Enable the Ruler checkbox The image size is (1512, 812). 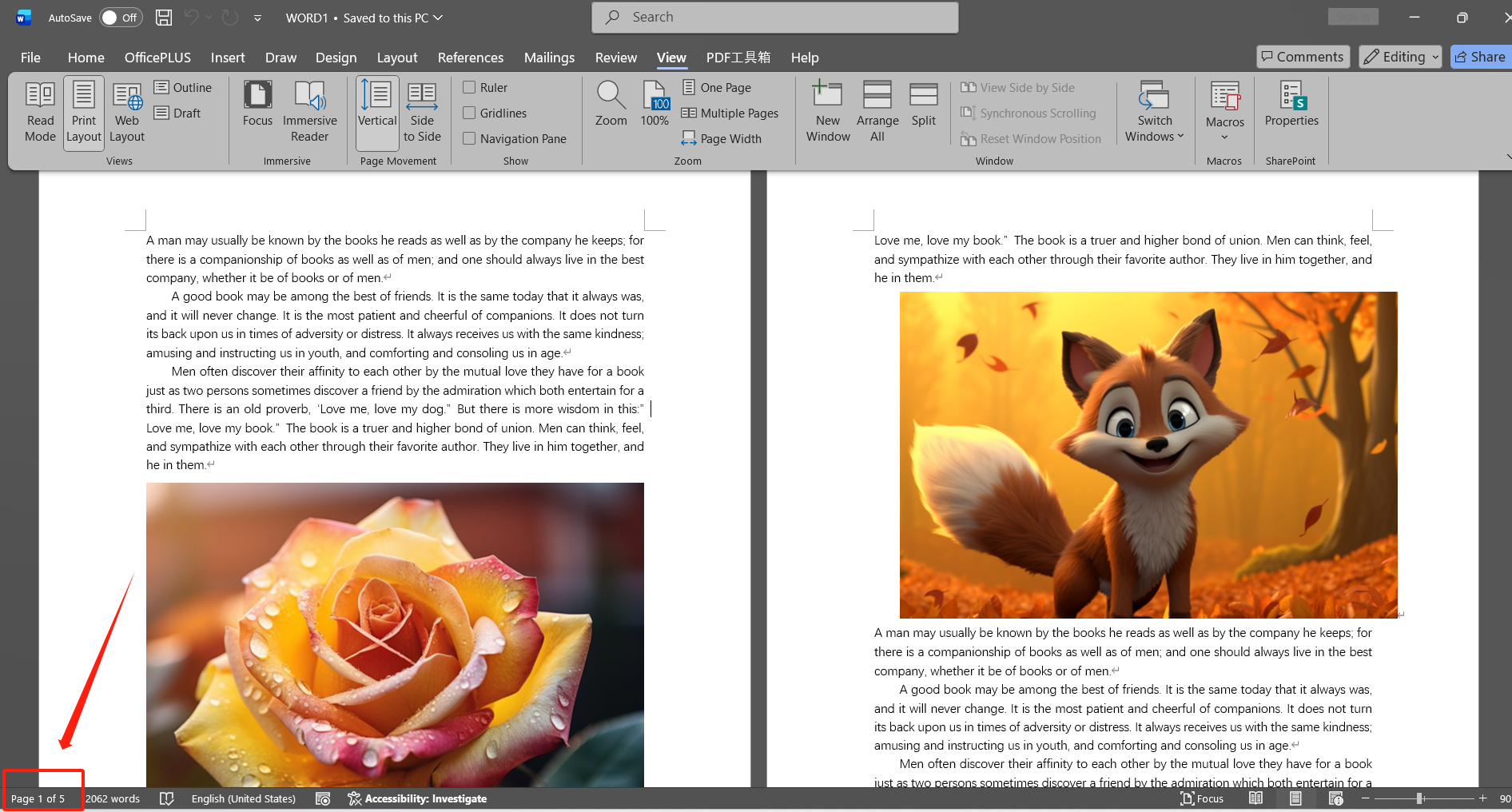click(470, 88)
